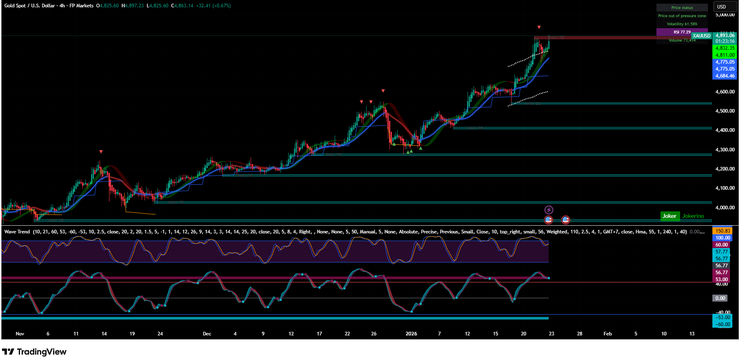This screenshot has width=743, height=364.
Task: Click the Wave Trend indicator title
Action: (17, 232)
